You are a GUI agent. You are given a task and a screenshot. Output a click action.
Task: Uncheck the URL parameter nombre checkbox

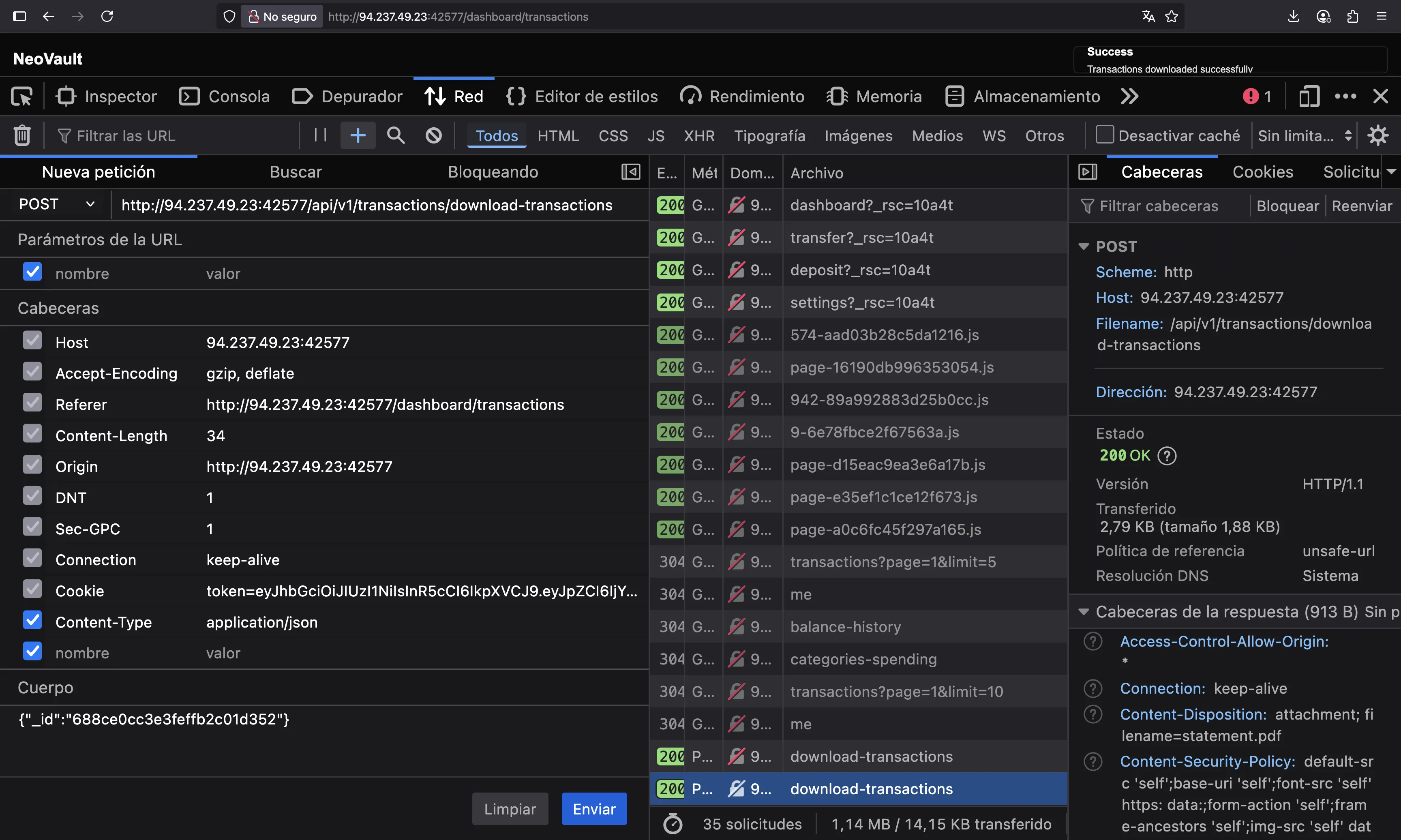click(x=32, y=272)
